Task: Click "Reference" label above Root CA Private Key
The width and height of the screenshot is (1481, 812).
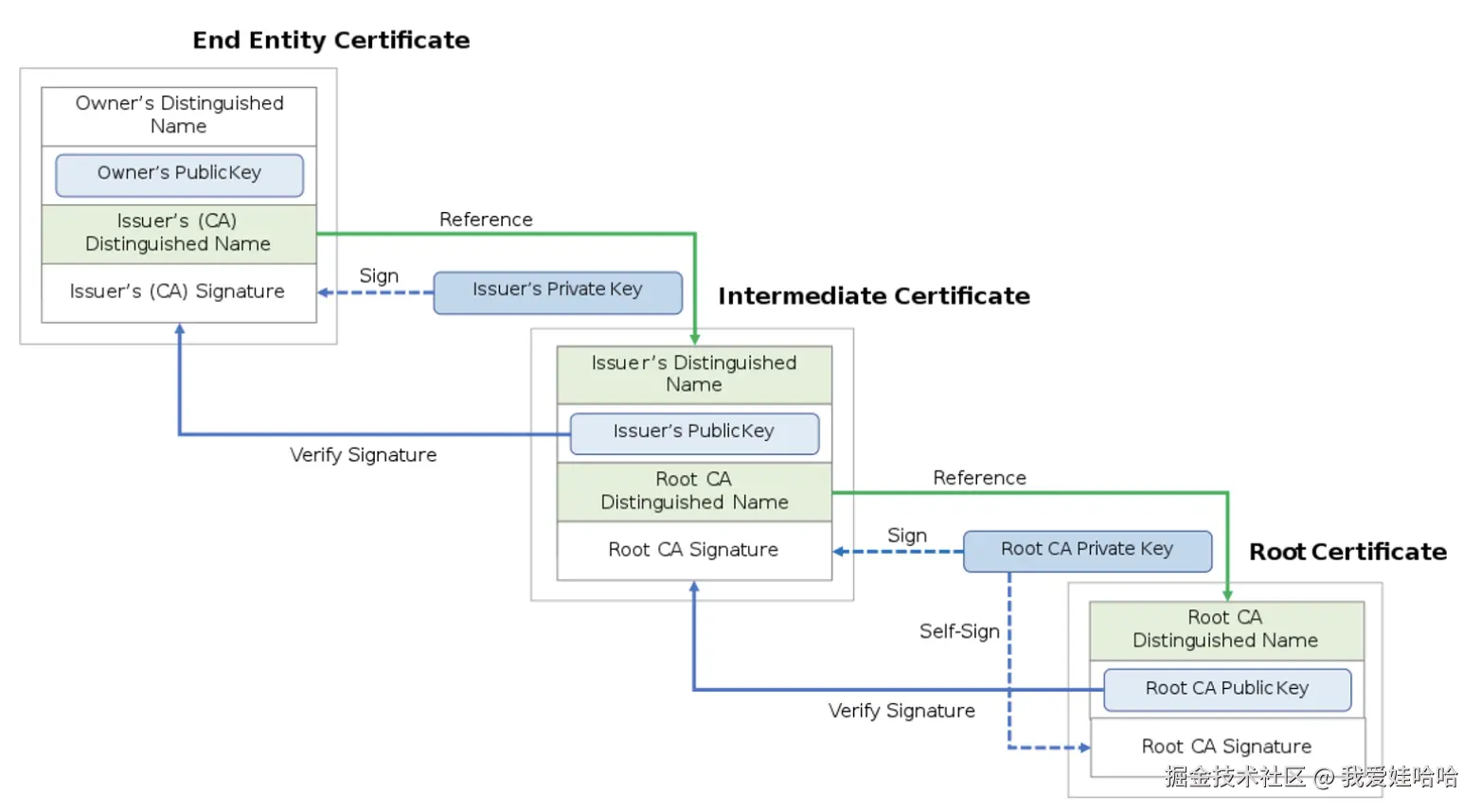Action: coord(979,478)
